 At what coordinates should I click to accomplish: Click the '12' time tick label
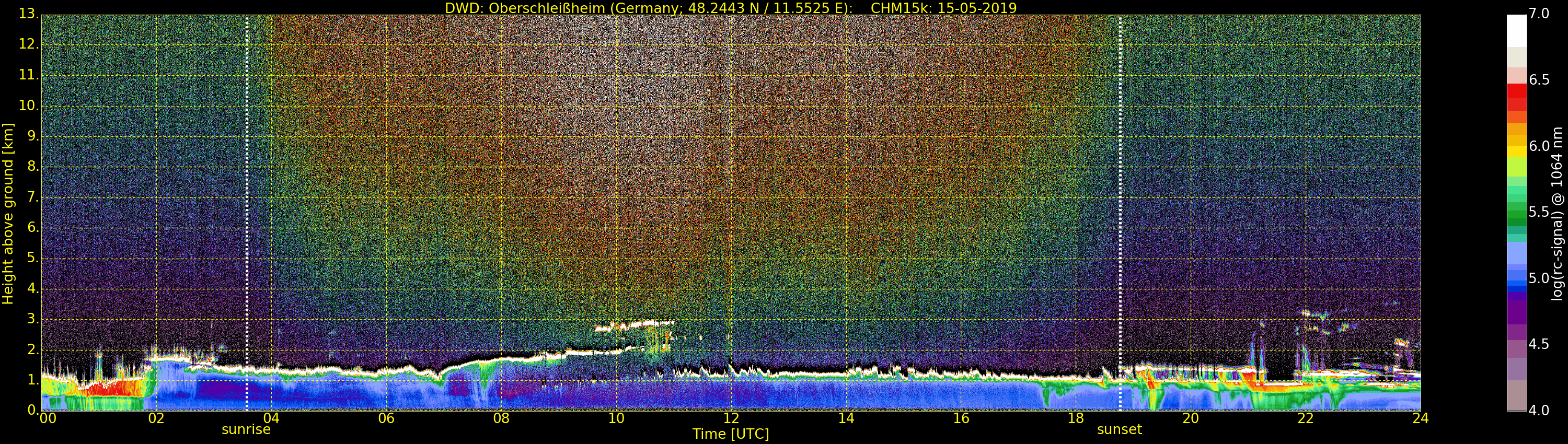click(x=731, y=418)
